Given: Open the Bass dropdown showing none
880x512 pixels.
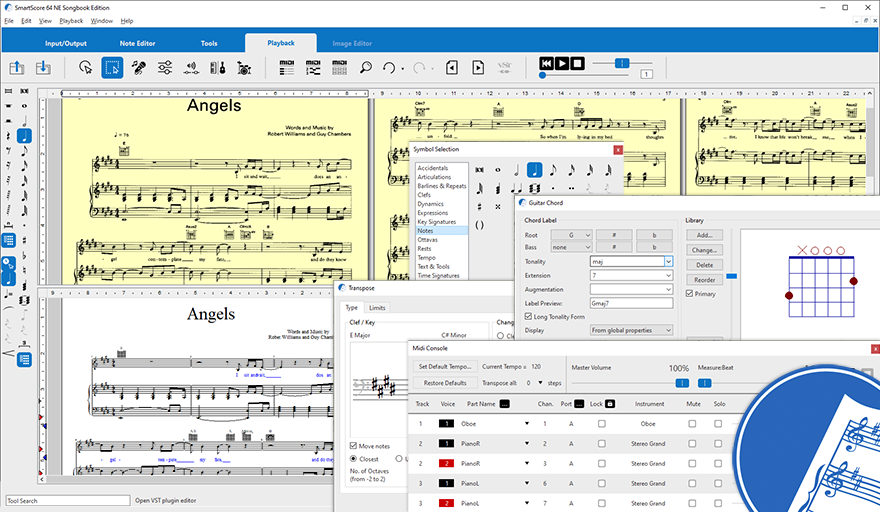Looking at the screenshot, I should pos(571,247).
